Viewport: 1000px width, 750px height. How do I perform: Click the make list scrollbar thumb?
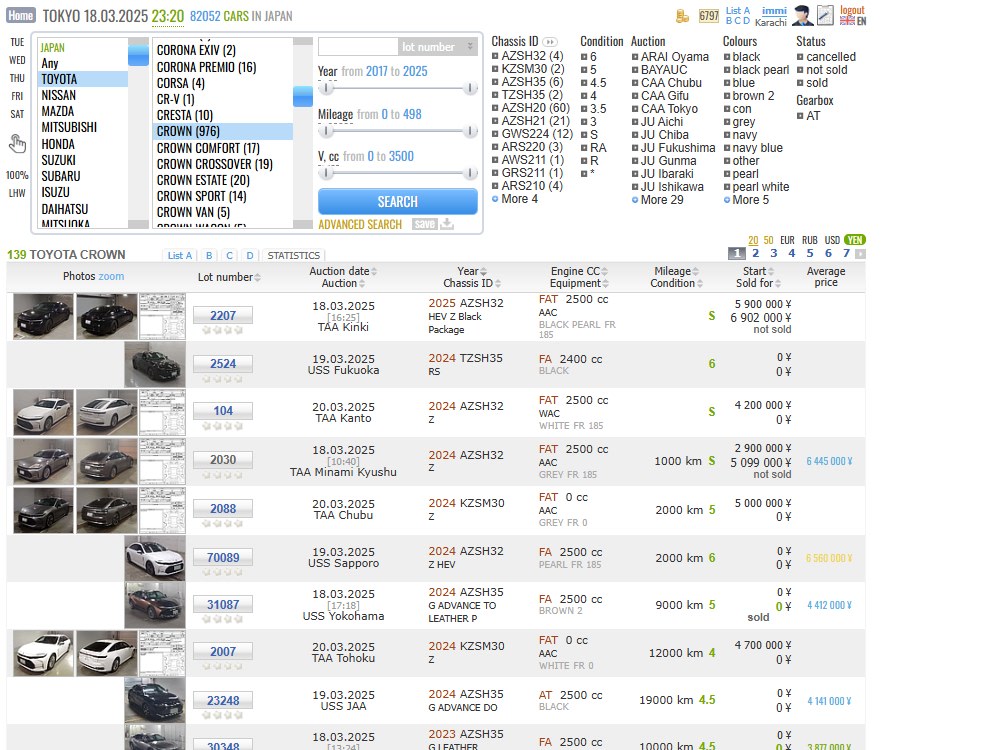pos(138,55)
